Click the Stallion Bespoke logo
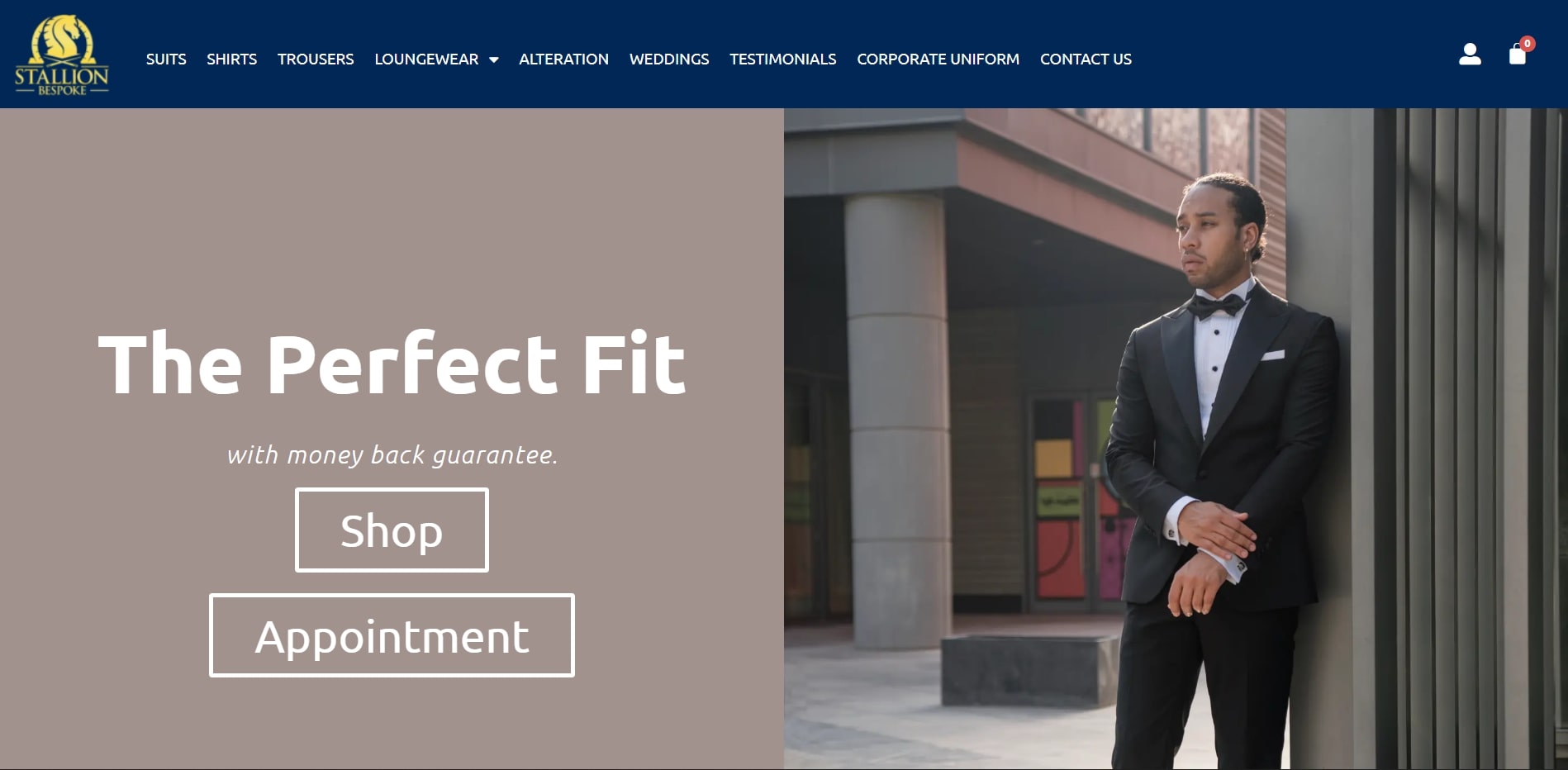The image size is (1568, 770). 61,55
